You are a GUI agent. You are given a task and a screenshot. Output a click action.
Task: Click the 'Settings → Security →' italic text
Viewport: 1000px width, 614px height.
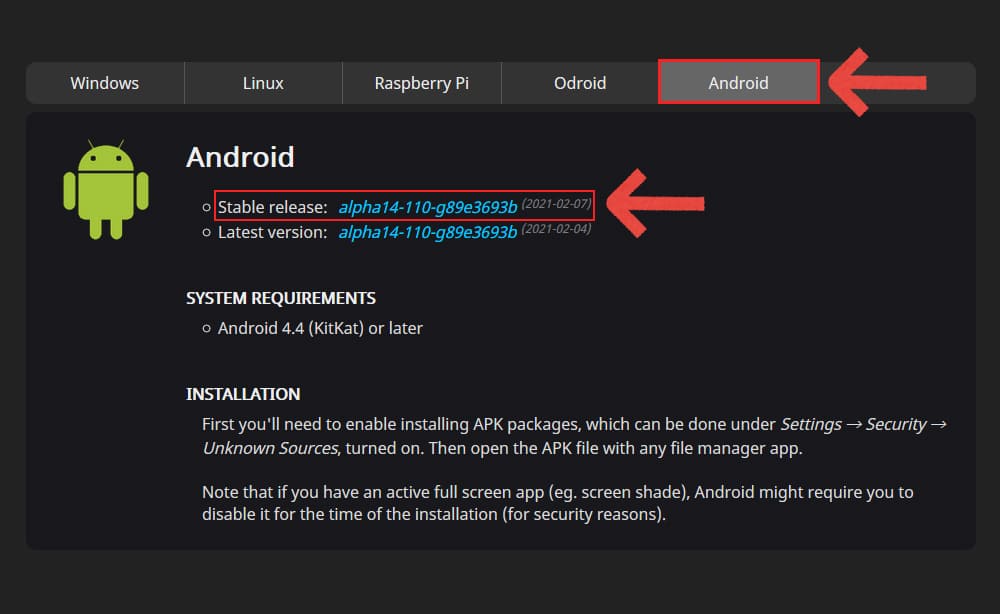pos(864,424)
